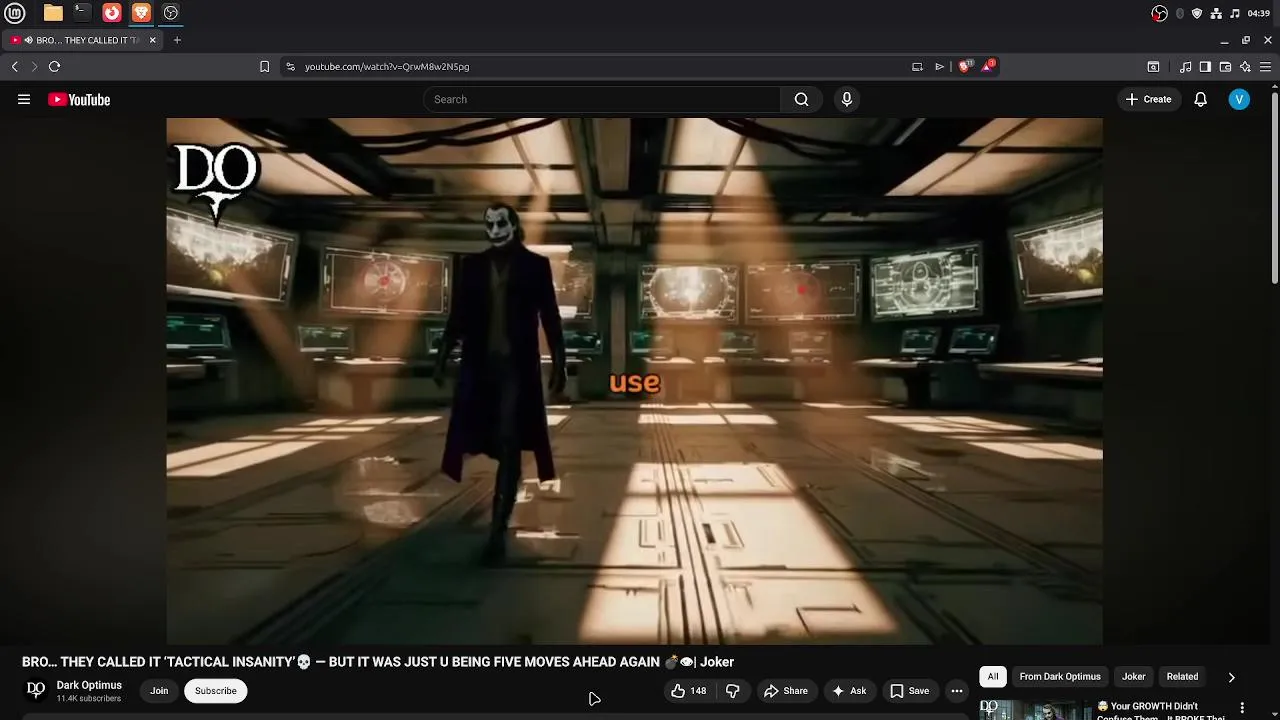Open the Dark Optimus channel avatar
This screenshot has width=1280, height=720.
[x=36, y=690]
